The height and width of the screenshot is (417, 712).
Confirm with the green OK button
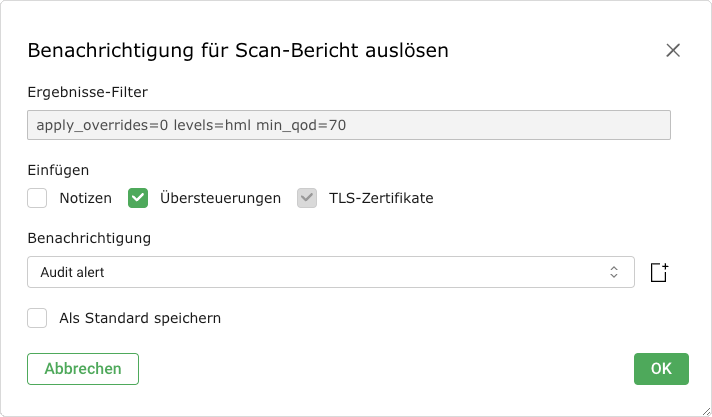point(661,368)
